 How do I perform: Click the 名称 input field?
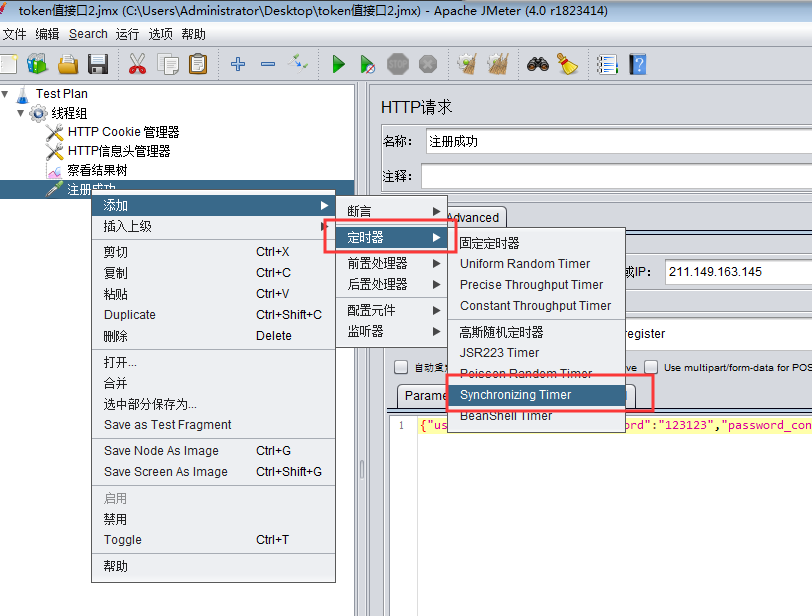619,141
